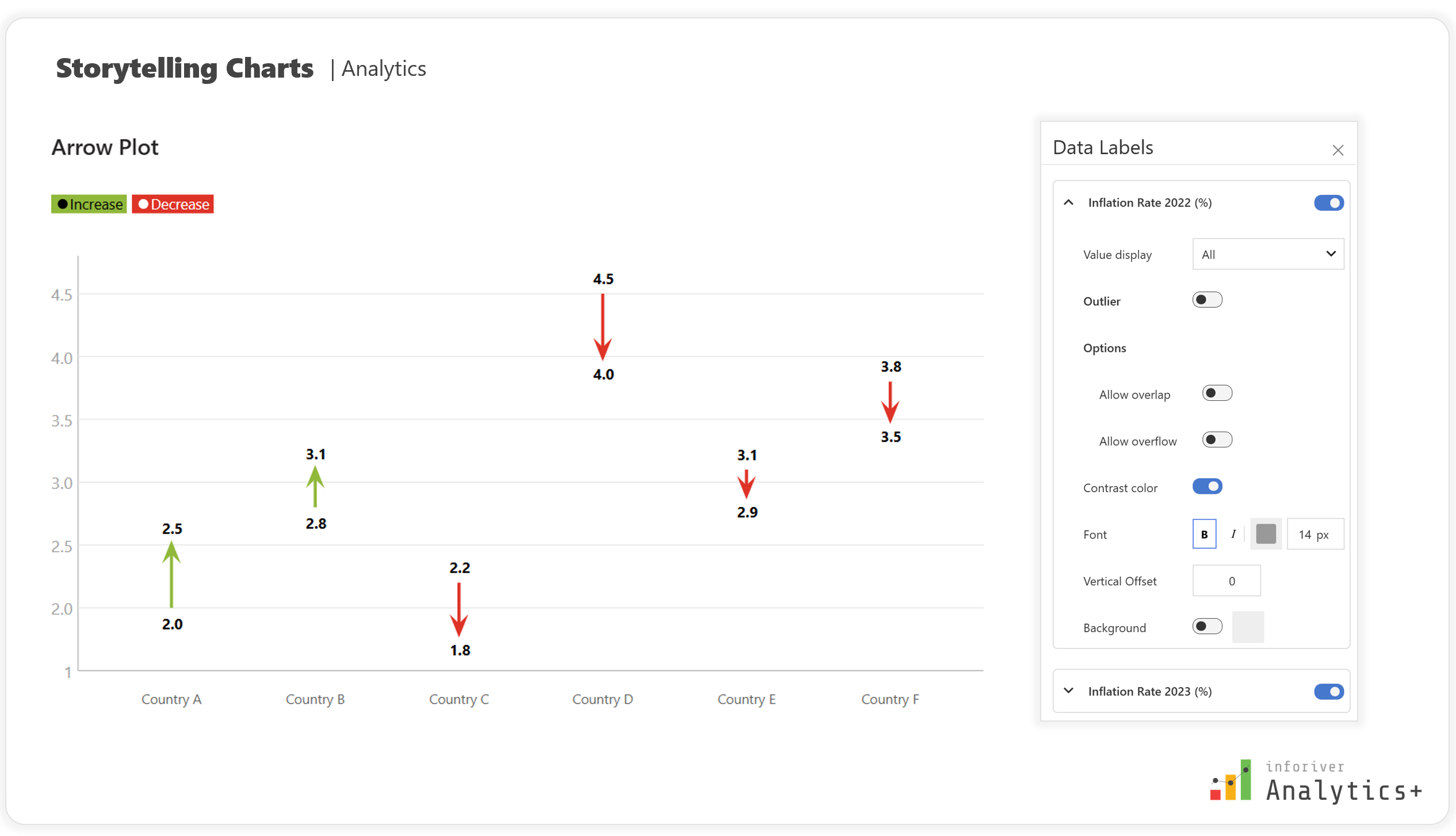Click the Inforiver Analytics+ logo

coord(1315,781)
